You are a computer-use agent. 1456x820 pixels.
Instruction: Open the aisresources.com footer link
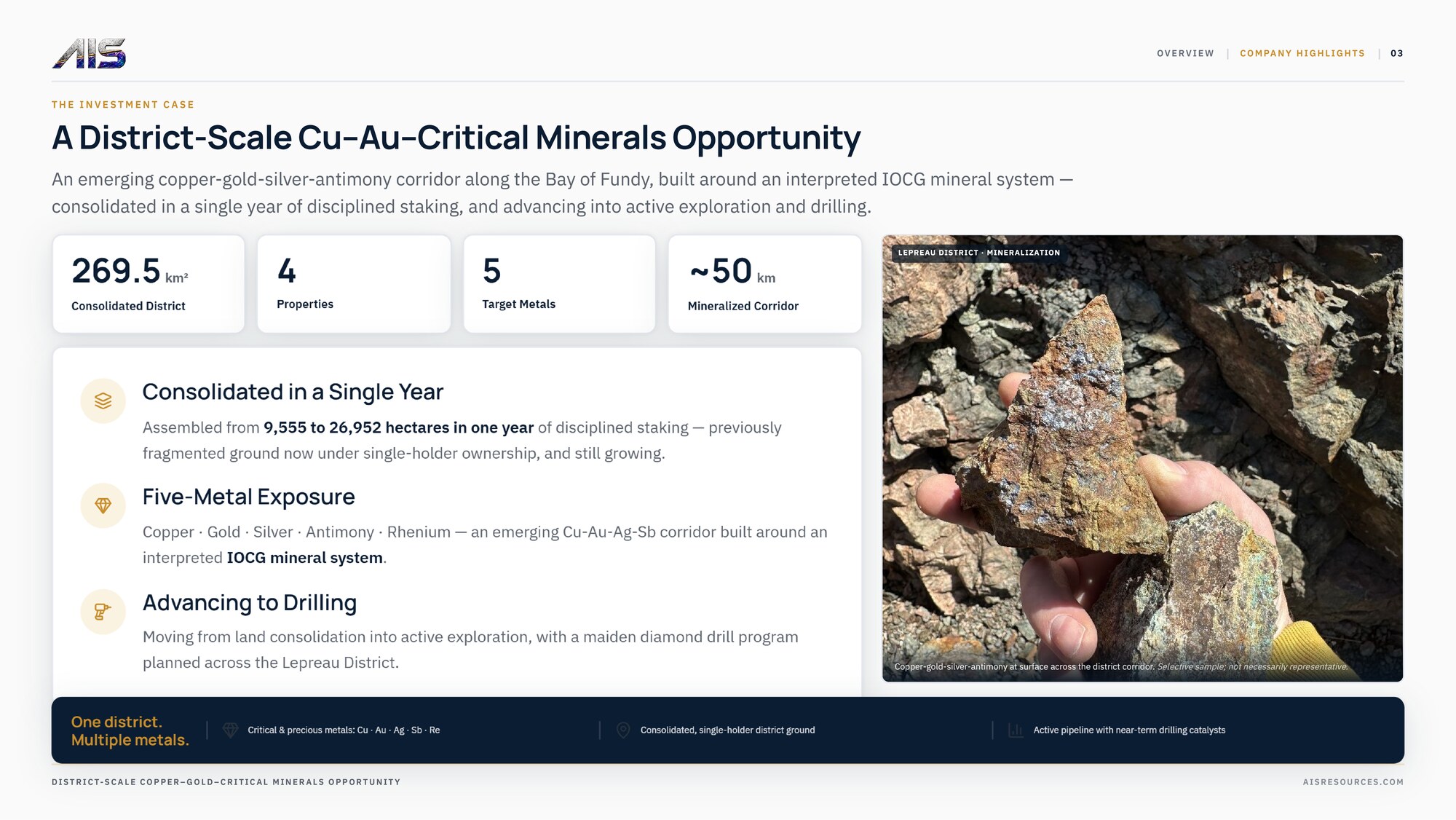tap(1353, 782)
